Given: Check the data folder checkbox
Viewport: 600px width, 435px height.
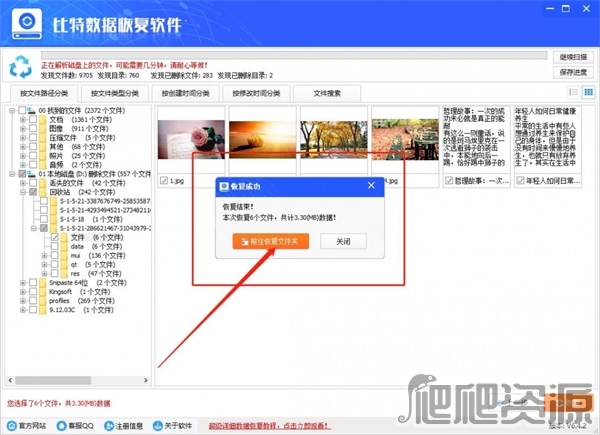Looking at the screenshot, I should [x=55, y=246].
